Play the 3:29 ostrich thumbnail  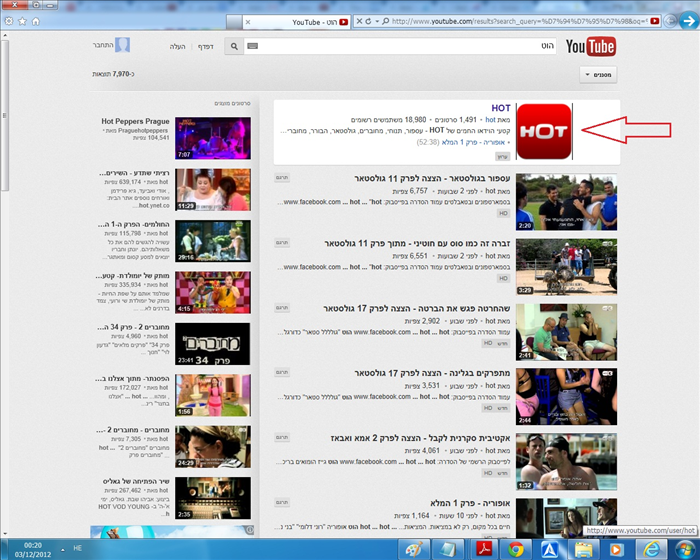point(567,267)
